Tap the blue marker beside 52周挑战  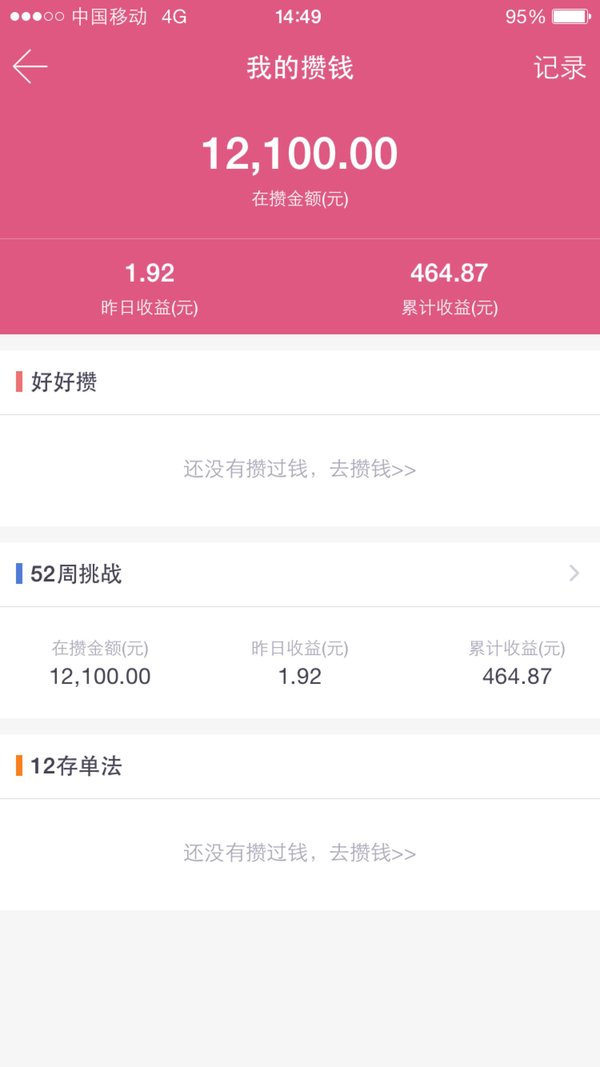pyautogui.click(x=19, y=574)
